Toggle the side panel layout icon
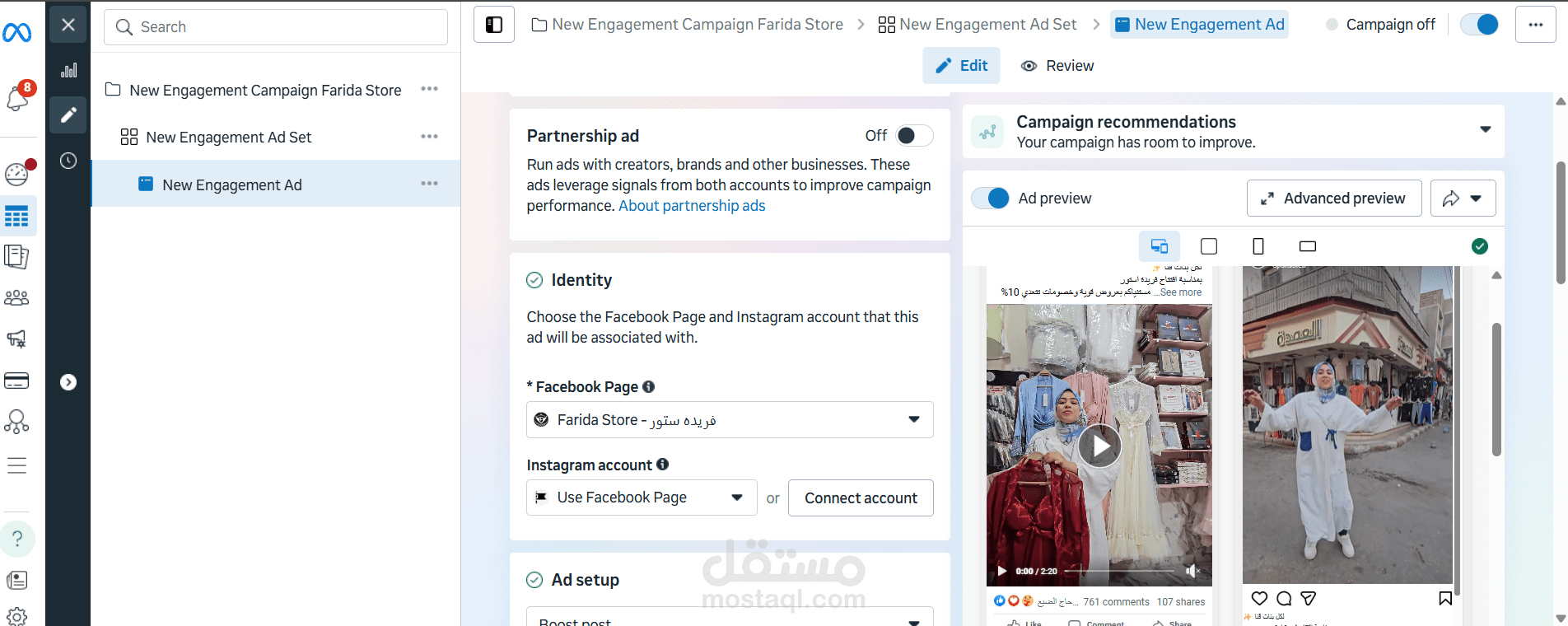This screenshot has width=1568, height=626. pos(494,25)
